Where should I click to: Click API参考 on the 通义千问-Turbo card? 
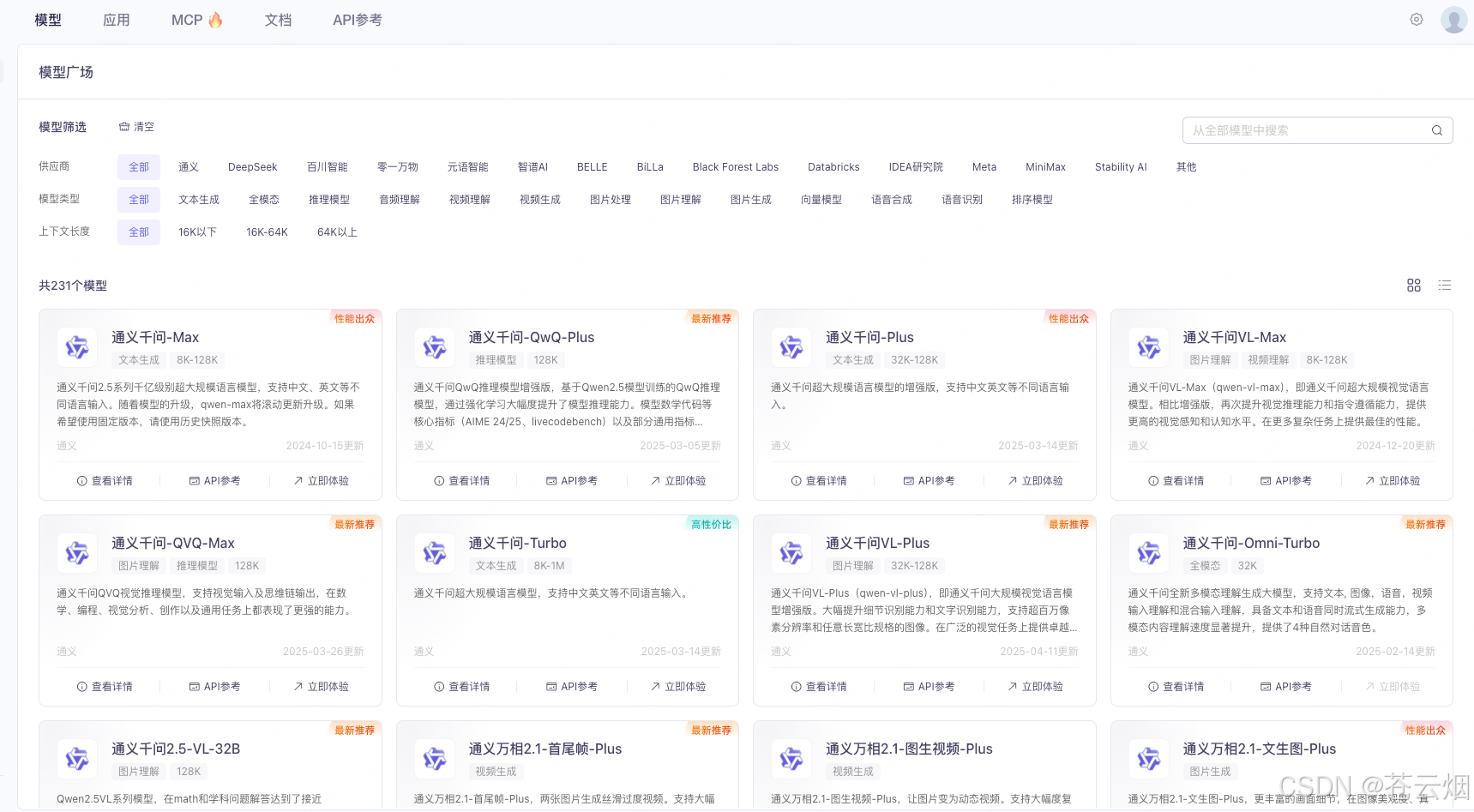click(572, 687)
